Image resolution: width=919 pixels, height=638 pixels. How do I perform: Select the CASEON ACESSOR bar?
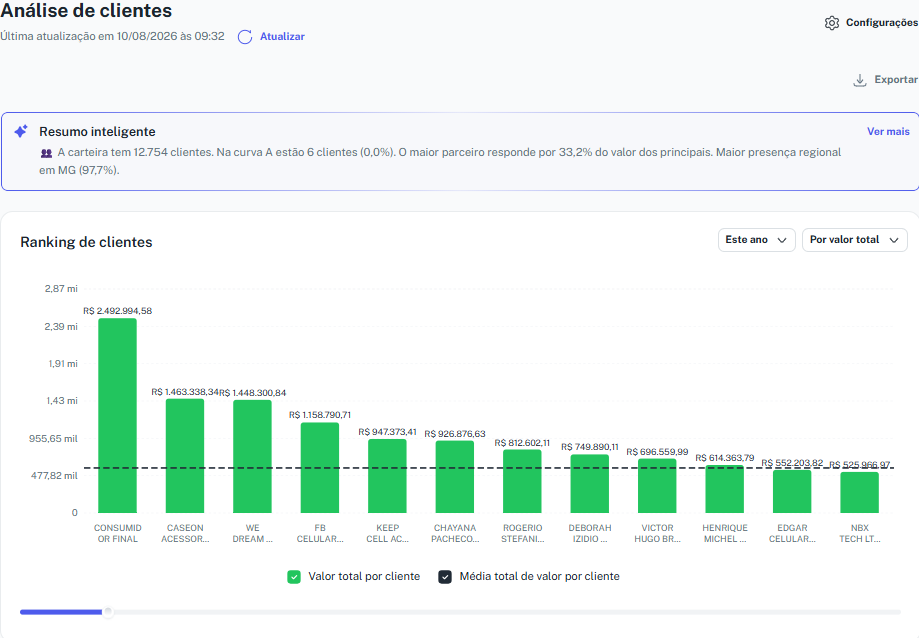click(x=185, y=456)
